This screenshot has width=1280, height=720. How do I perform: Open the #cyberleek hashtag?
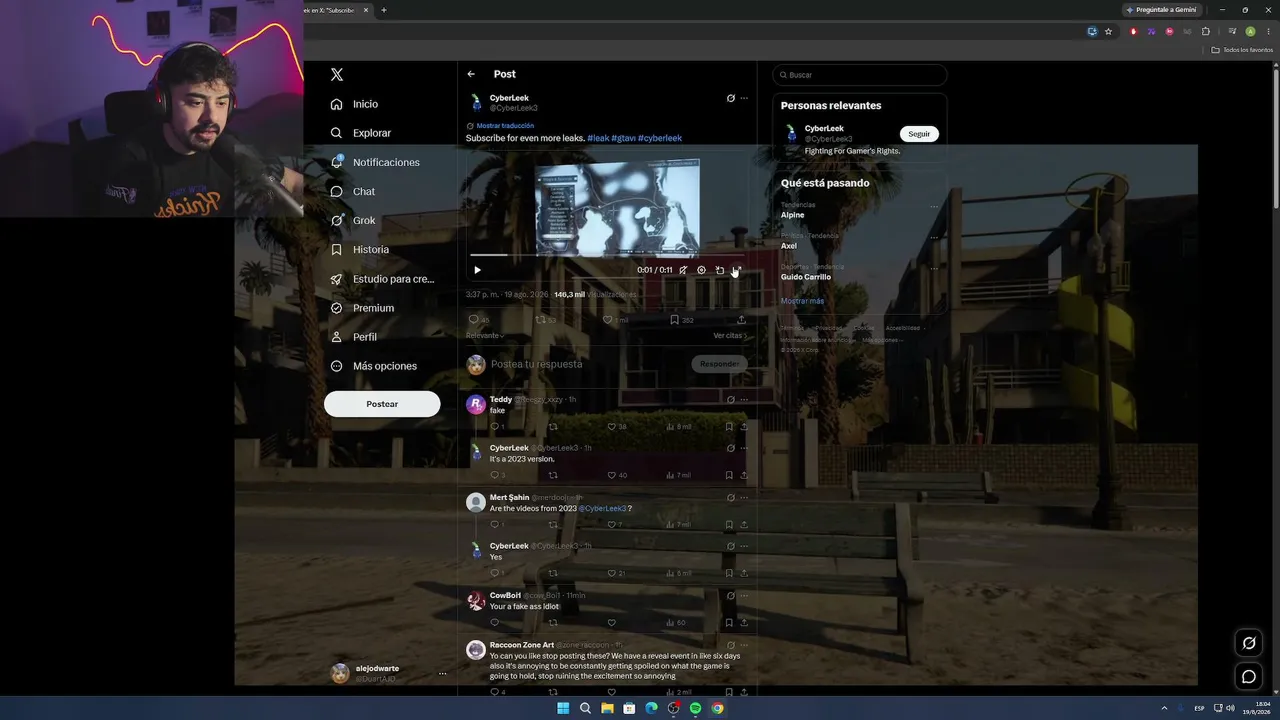pyautogui.click(x=660, y=138)
